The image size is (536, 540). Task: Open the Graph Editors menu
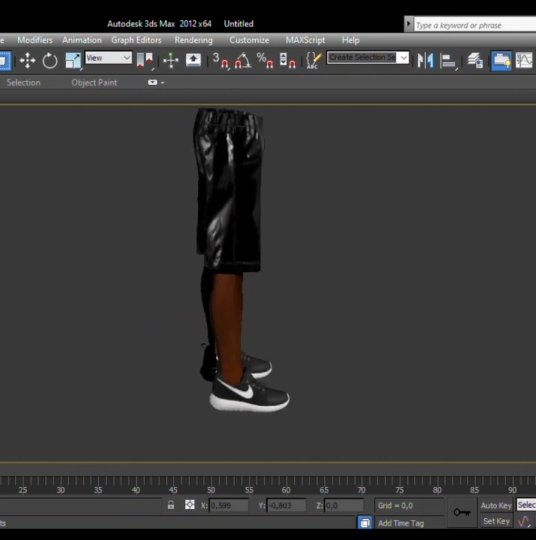coord(136,40)
